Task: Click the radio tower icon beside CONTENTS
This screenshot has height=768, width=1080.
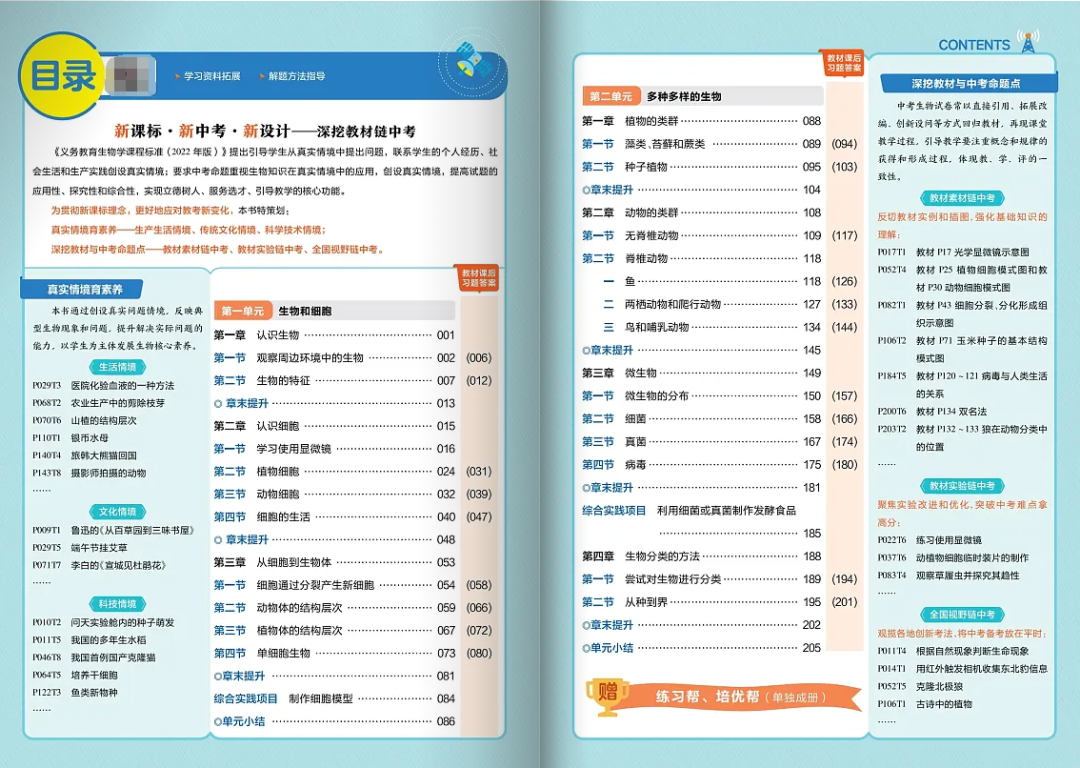Action: tap(1028, 41)
